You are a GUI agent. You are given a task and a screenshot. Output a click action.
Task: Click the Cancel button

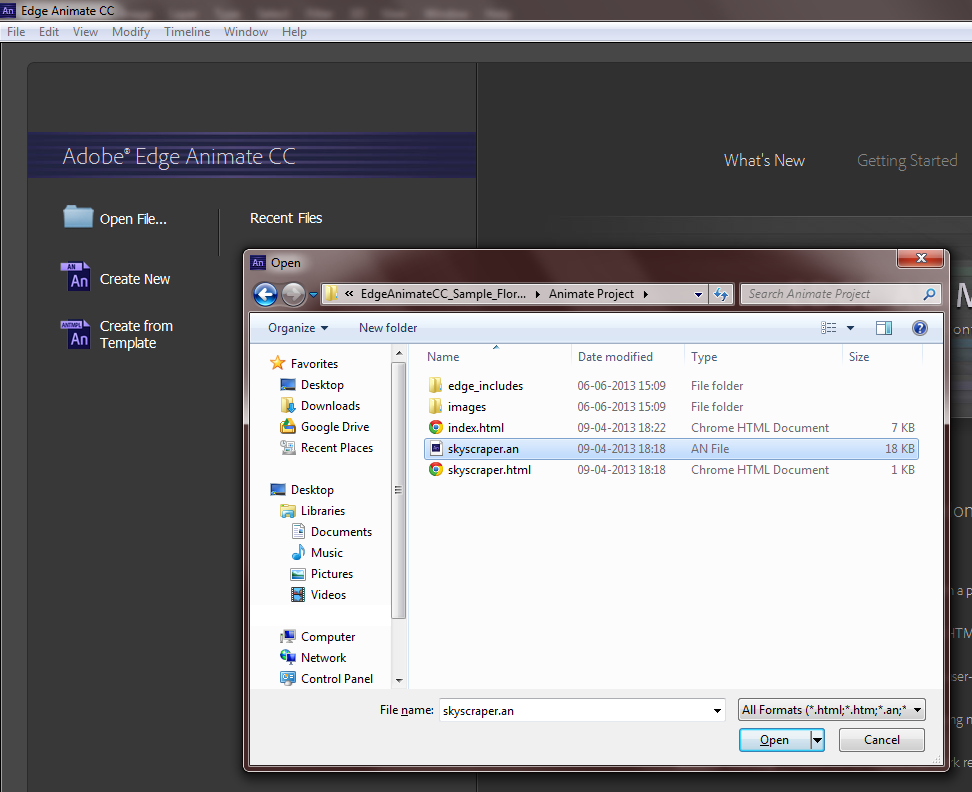(x=881, y=740)
